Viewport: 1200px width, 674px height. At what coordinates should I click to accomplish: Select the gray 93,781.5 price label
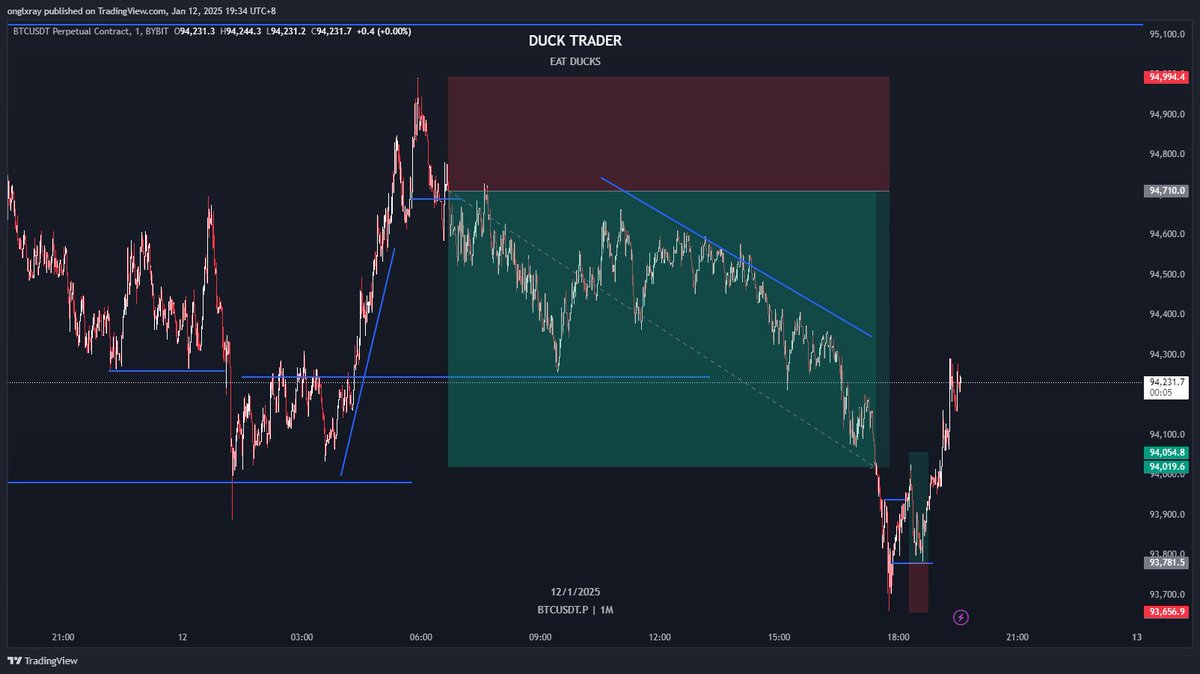point(1167,562)
